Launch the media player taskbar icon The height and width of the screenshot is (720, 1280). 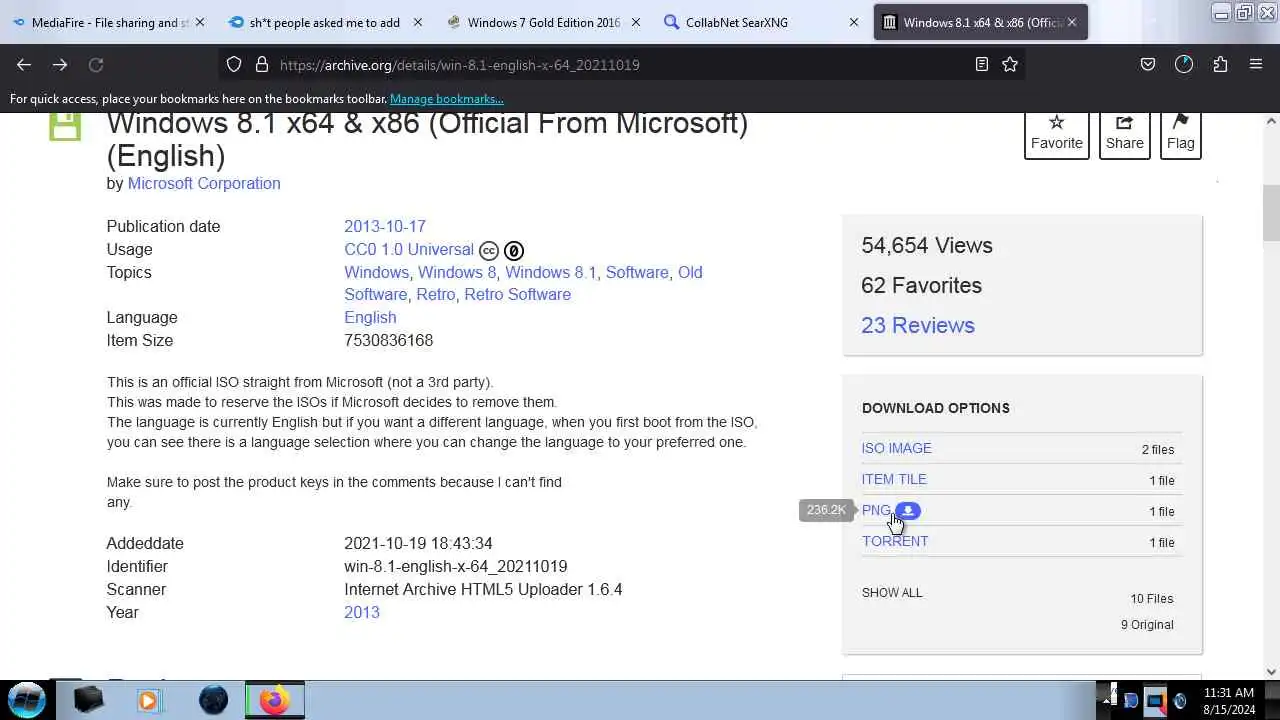(149, 700)
